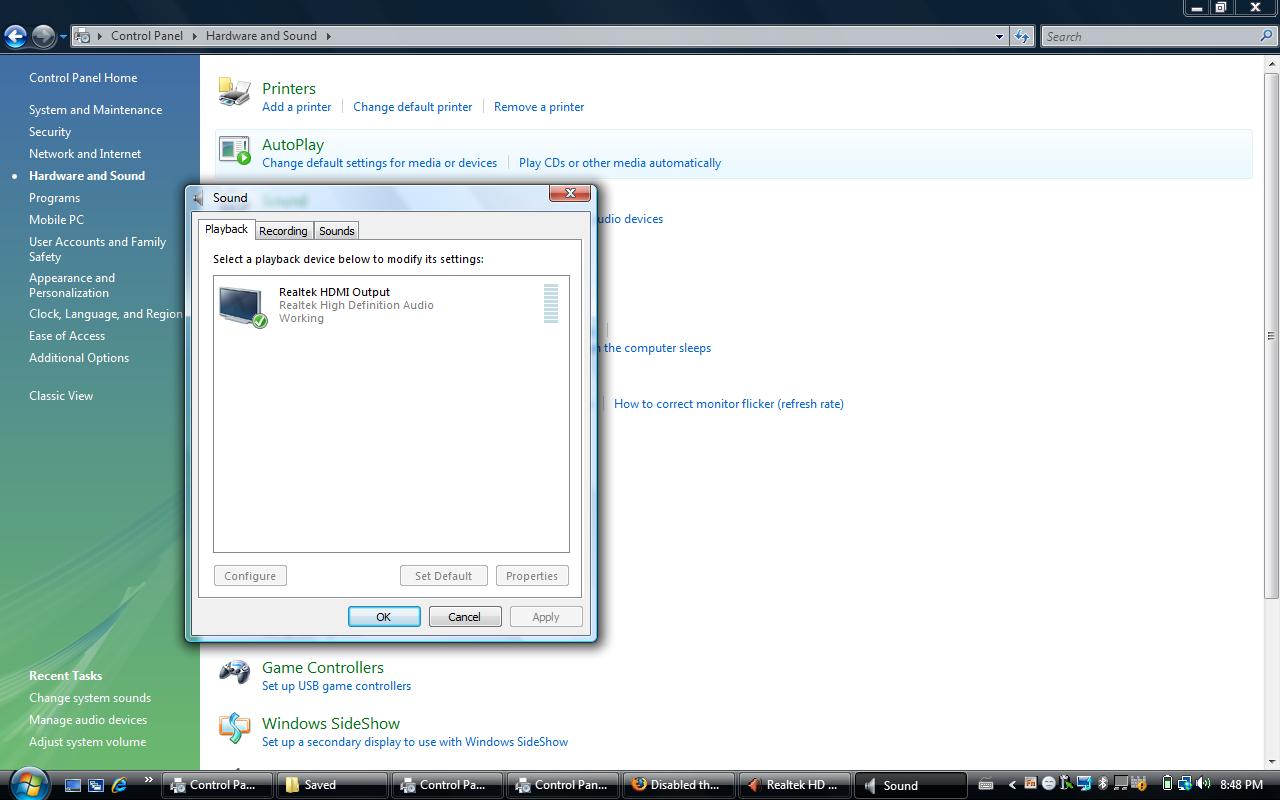This screenshot has width=1280, height=800.
Task: Open the Additional Options category
Action: (x=79, y=358)
